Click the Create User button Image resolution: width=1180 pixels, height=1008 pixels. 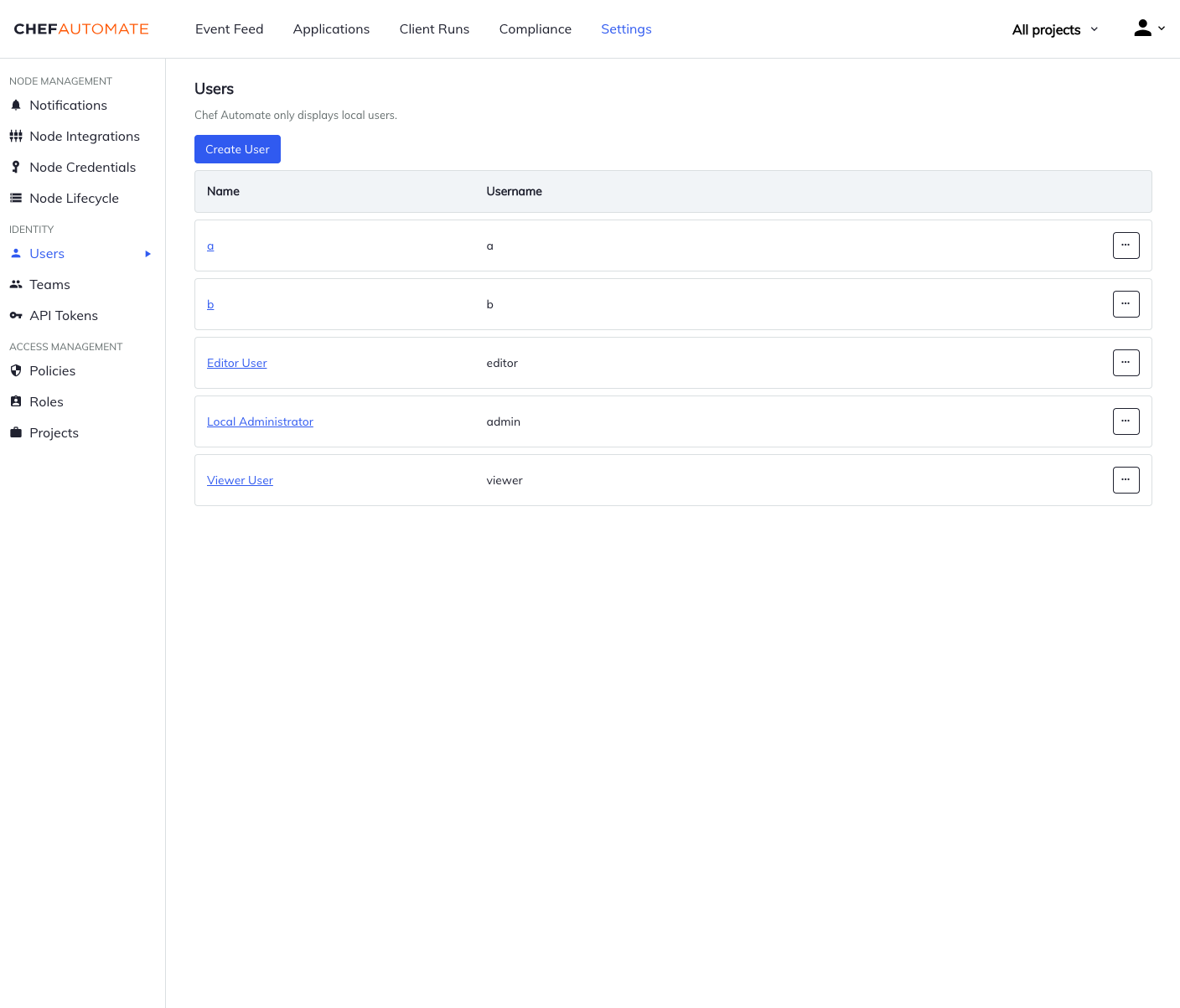click(237, 149)
